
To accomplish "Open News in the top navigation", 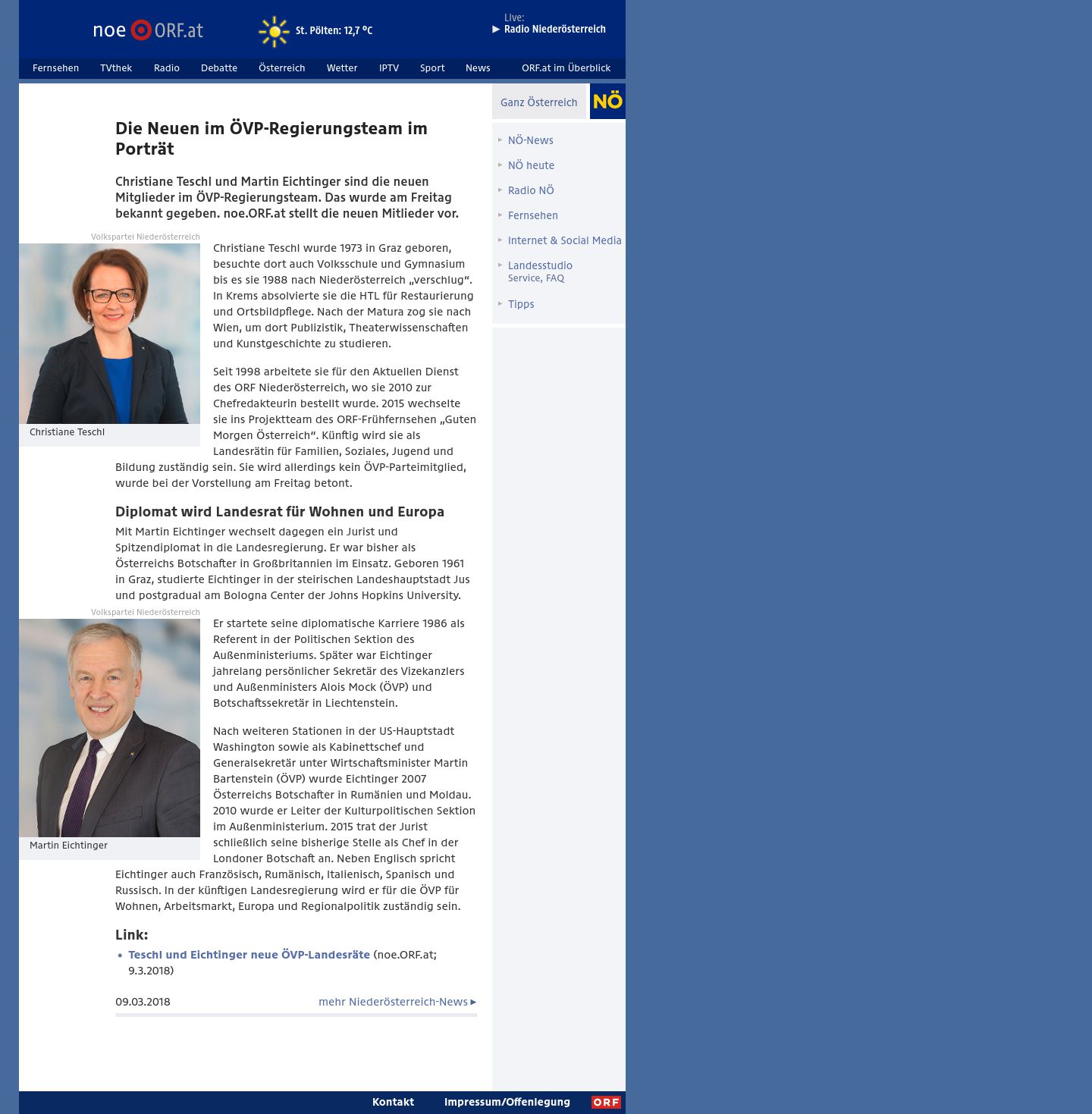I will pyautogui.click(x=478, y=68).
